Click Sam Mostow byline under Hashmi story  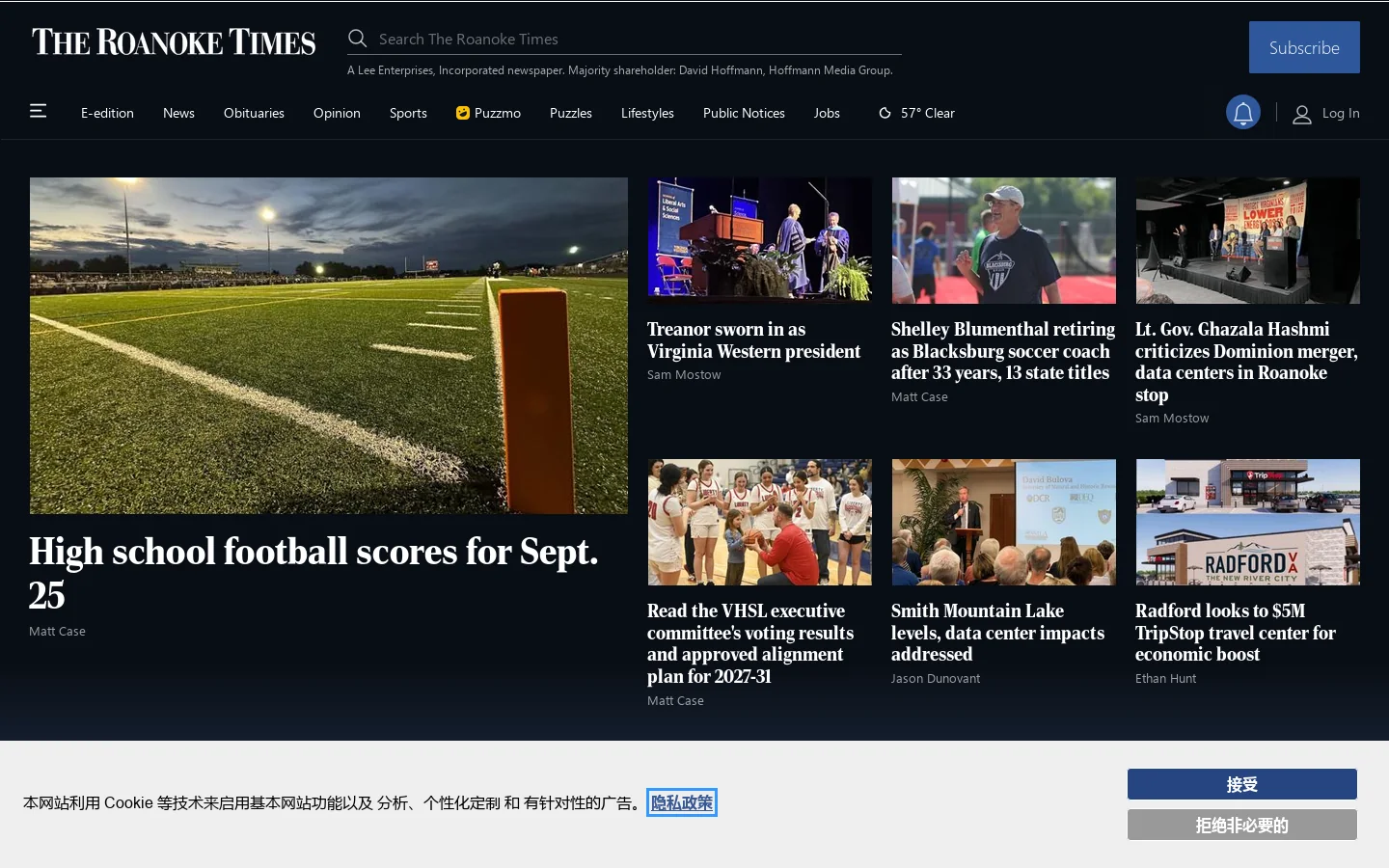[x=1172, y=419]
